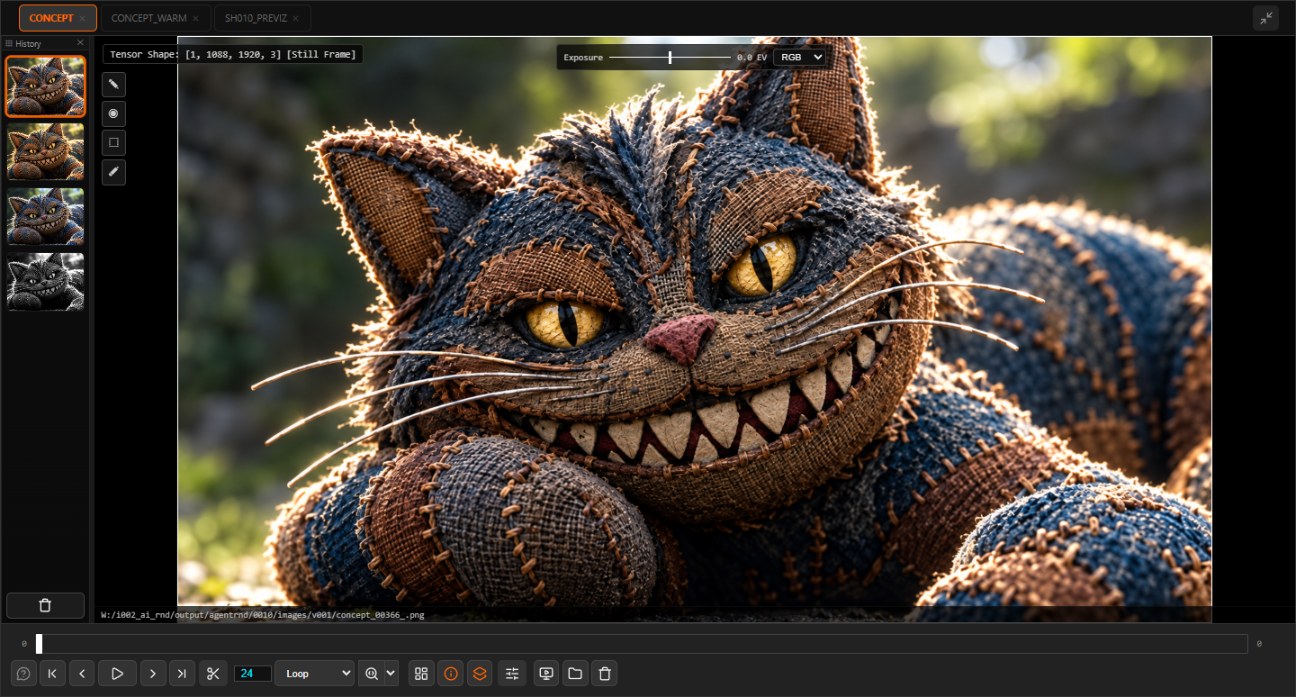Viewport: 1296px width, 697px height.
Task: Close the CONCEPT tab
Action: [x=82, y=18]
